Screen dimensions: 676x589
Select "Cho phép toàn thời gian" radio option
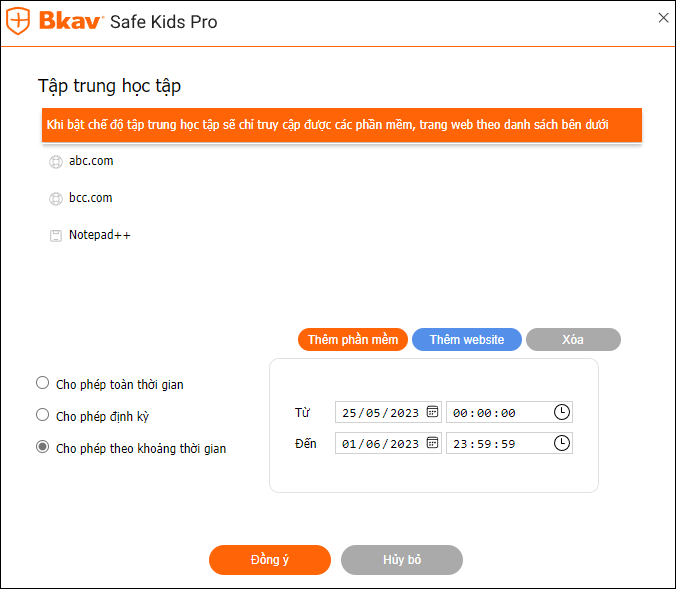(x=42, y=383)
